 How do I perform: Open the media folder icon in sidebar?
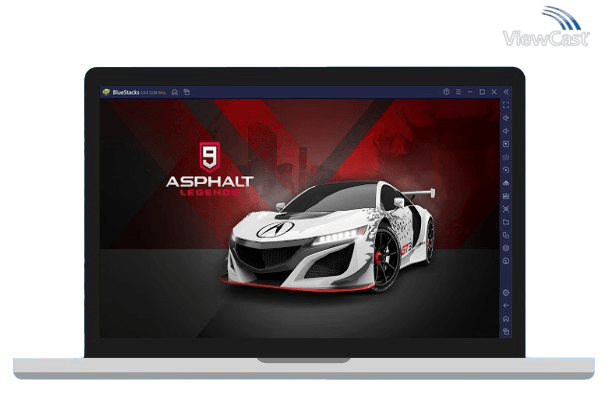[x=506, y=222]
